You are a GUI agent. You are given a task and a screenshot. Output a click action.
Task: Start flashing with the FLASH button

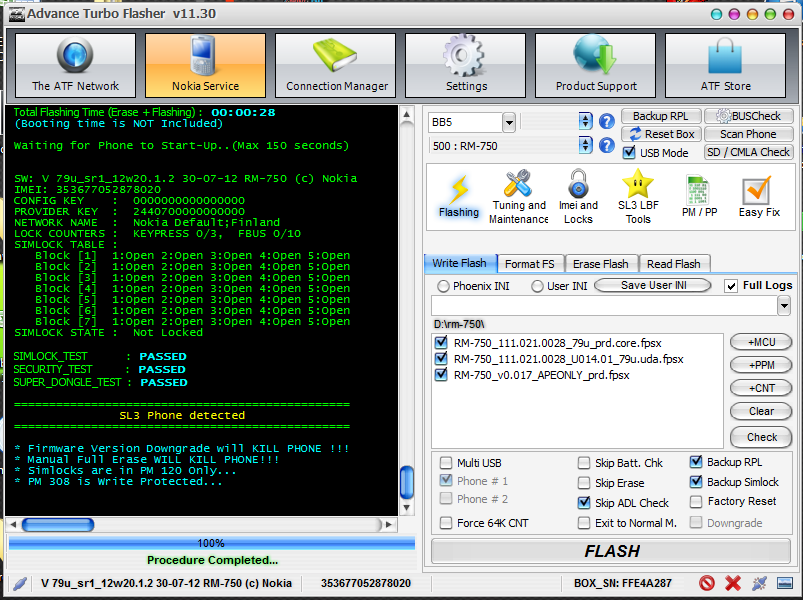coord(612,551)
